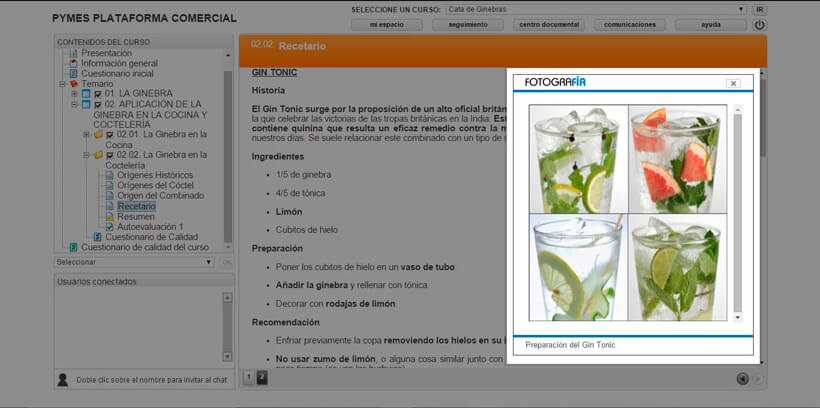Screen dimensions: 820x408
Task: Click the Fotografía popup scroll down arrow
Action: pyautogui.click(x=737, y=317)
